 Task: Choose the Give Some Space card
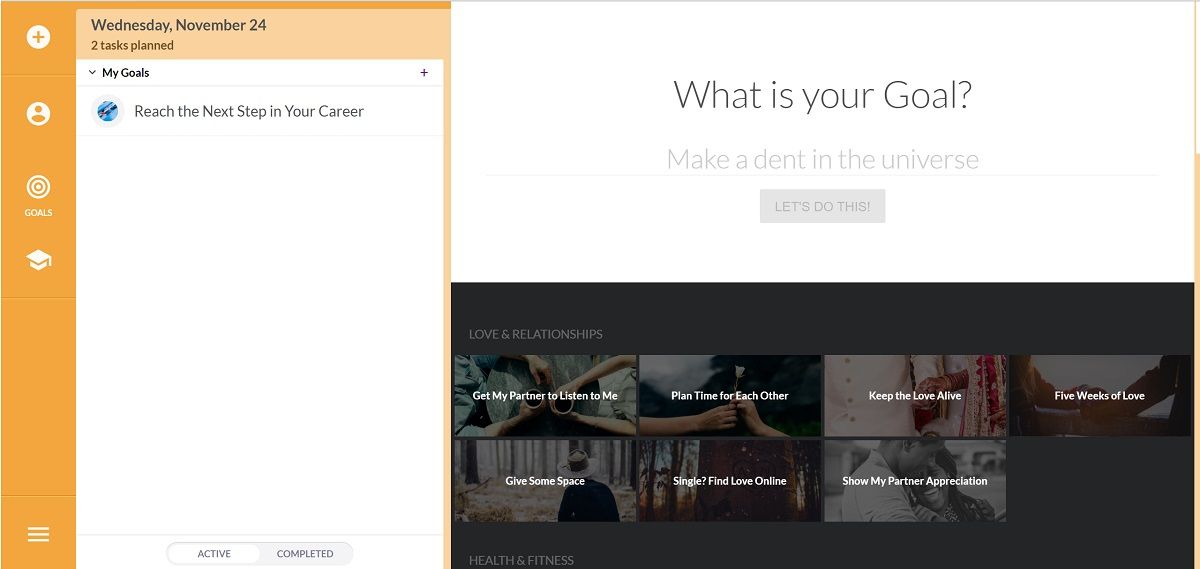[x=545, y=481]
